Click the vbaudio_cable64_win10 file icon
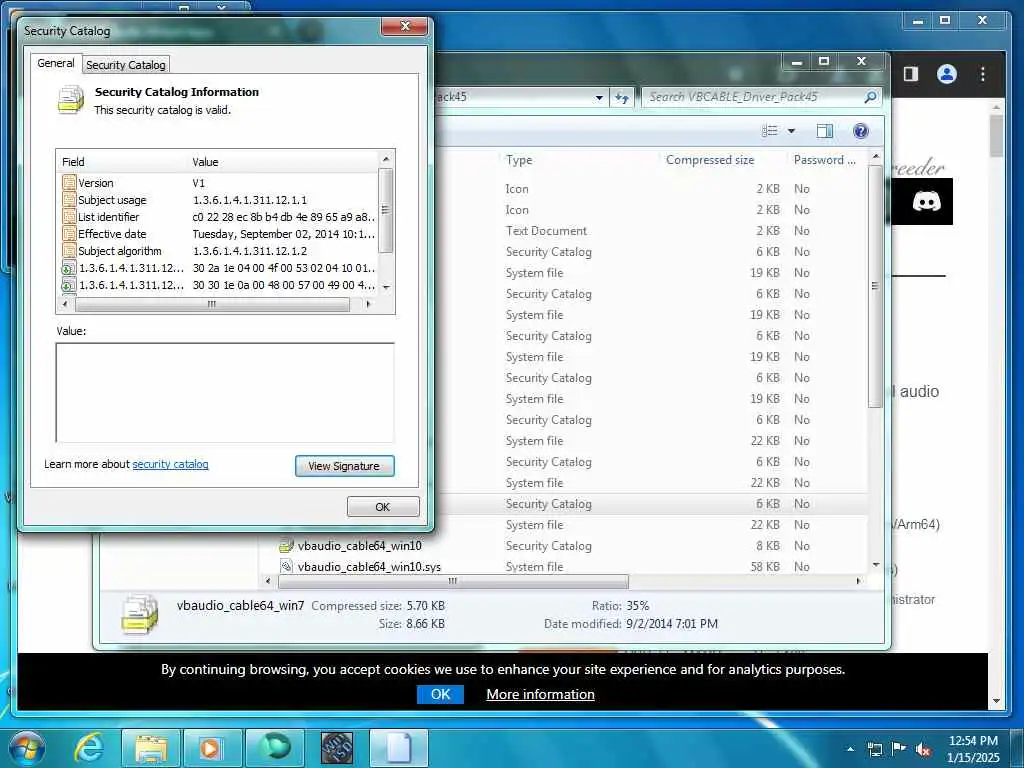This screenshot has height=768, width=1024. tap(286, 546)
